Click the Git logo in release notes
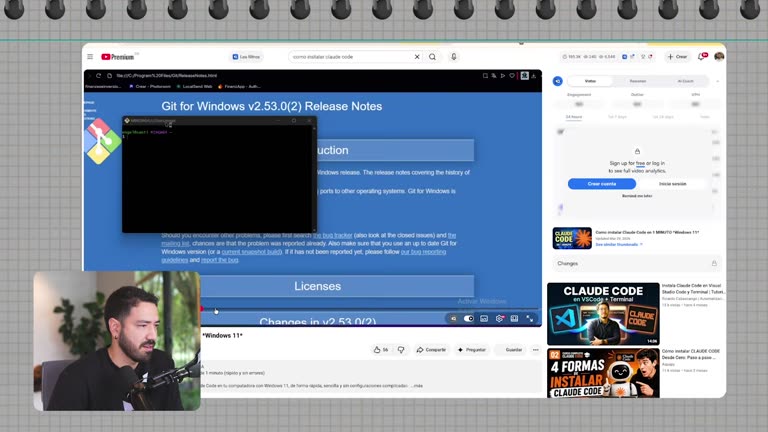Screen dimensions: 768x432 pos(101,141)
